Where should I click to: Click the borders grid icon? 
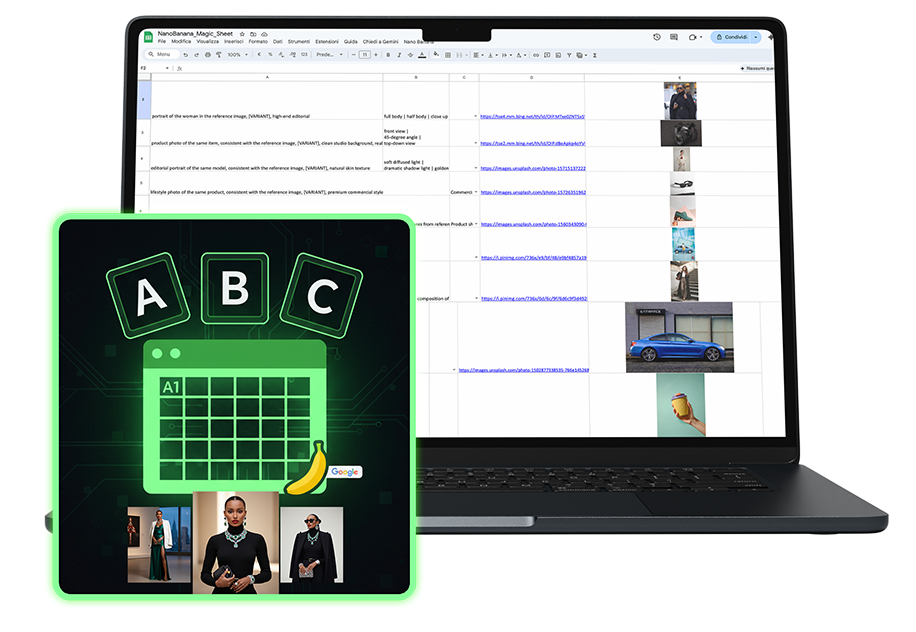(x=448, y=55)
